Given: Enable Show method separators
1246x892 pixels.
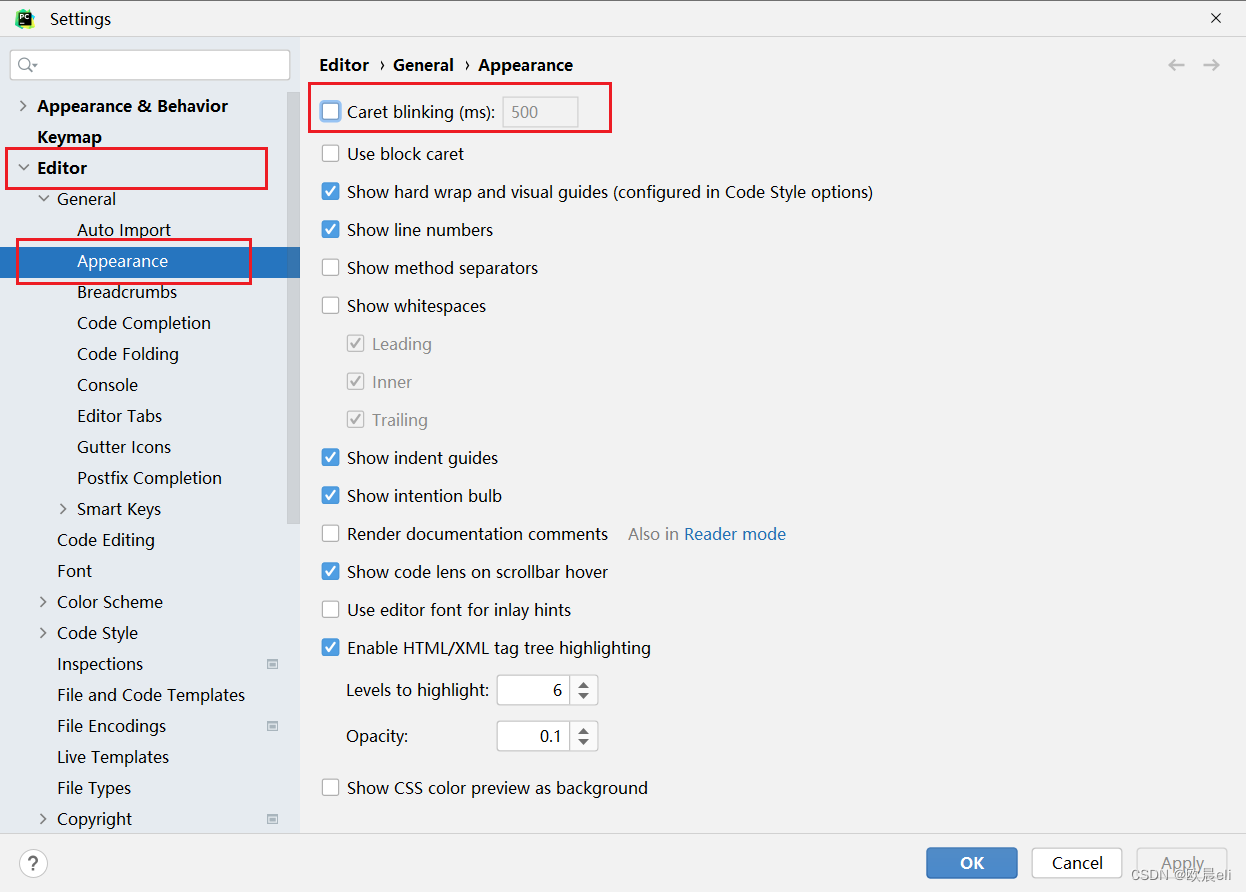Looking at the screenshot, I should [x=331, y=268].
